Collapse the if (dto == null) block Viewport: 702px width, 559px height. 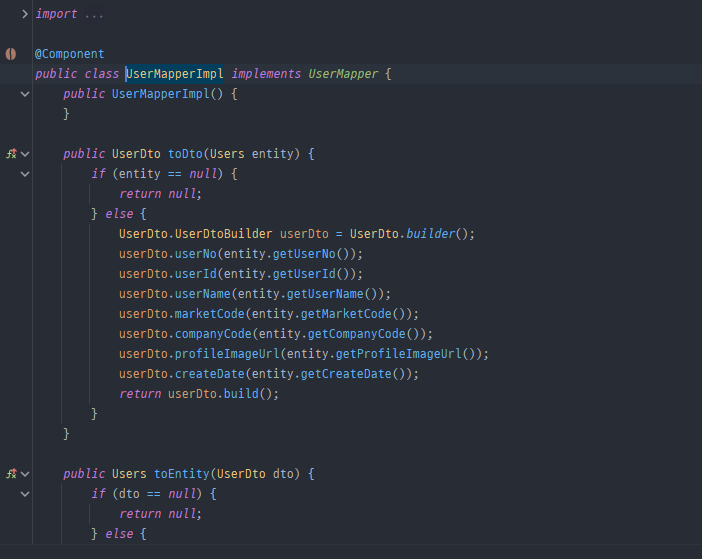click(x=25, y=494)
